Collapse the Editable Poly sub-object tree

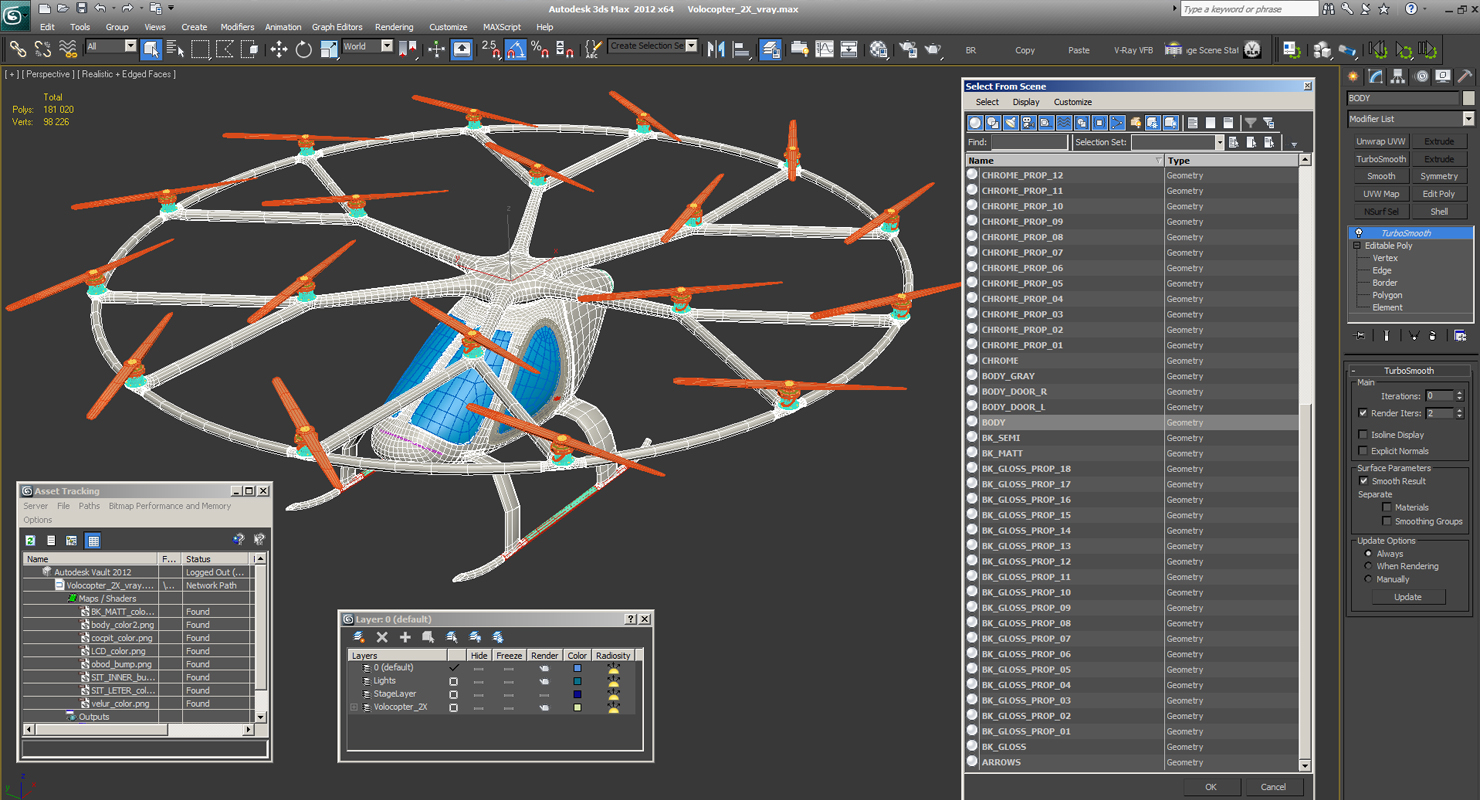coord(1357,246)
